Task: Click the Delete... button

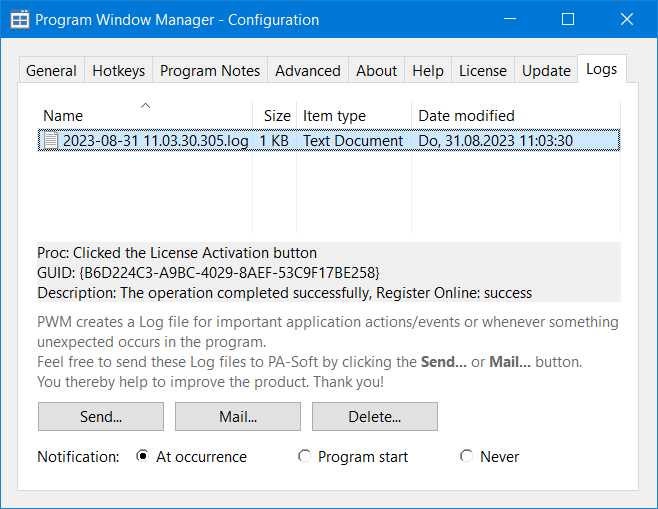Action: point(375,416)
